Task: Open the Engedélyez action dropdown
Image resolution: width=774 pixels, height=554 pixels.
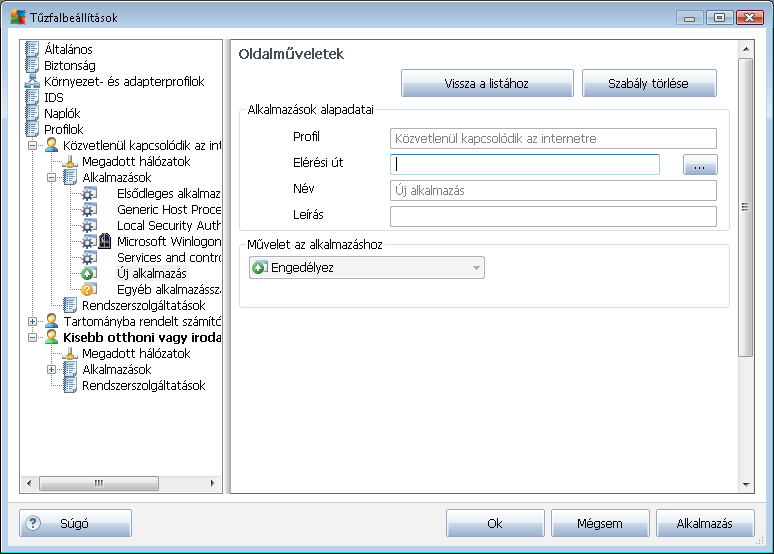Action: 367,268
